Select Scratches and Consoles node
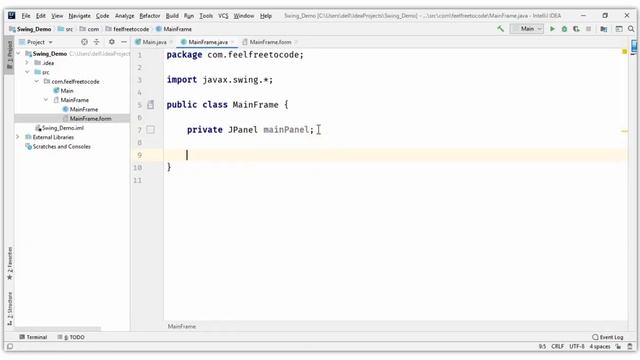The width and height of the screenshot is (640, 360). (58, 147)
